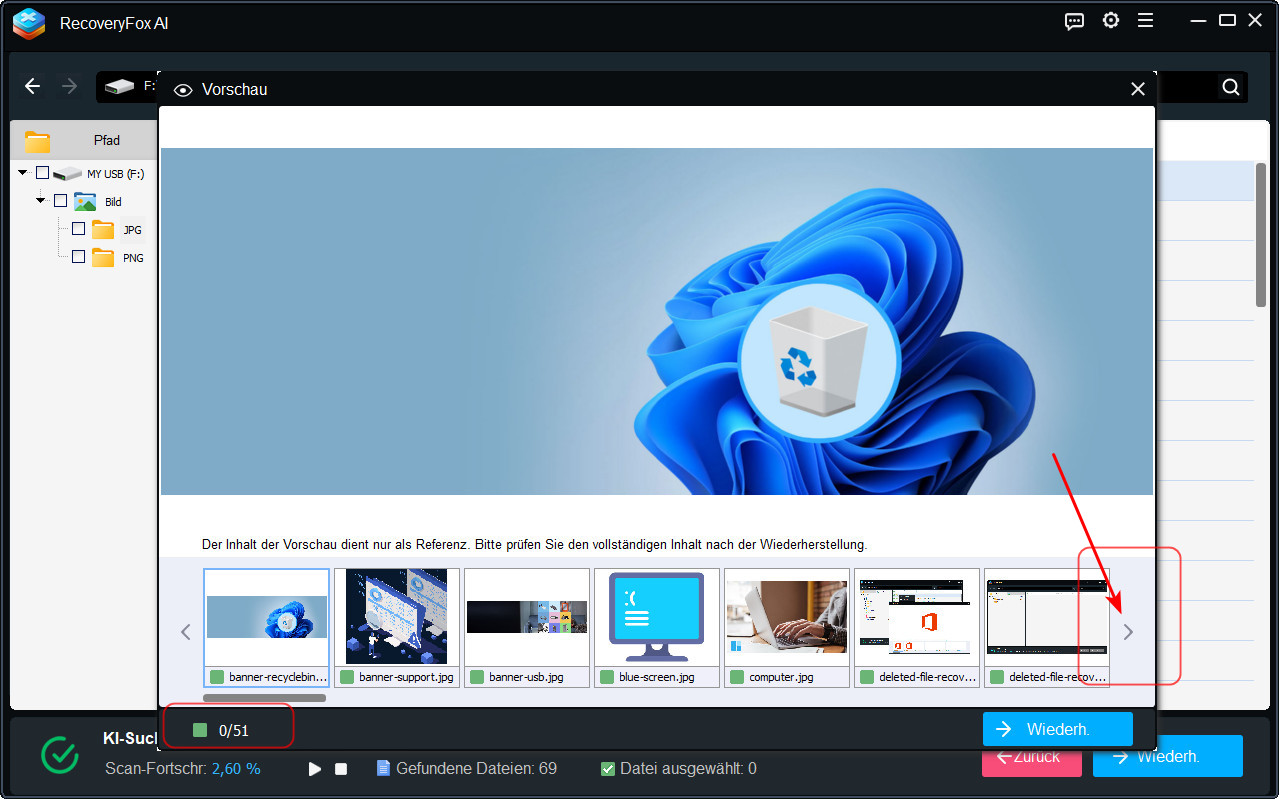Viewport: 1279px width, 799px height.
Task: Tick the JPG folder checkbox
Action: coord(78,229)
